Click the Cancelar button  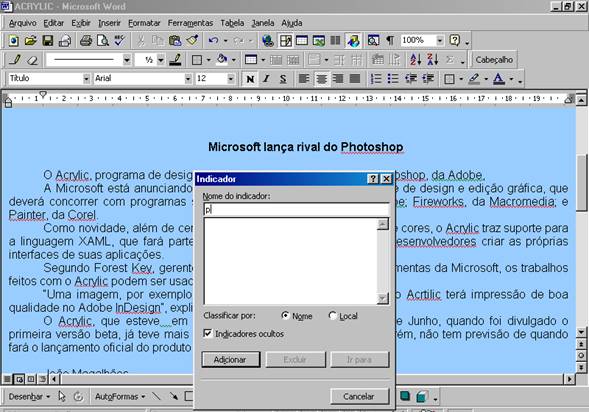point(359,396)
